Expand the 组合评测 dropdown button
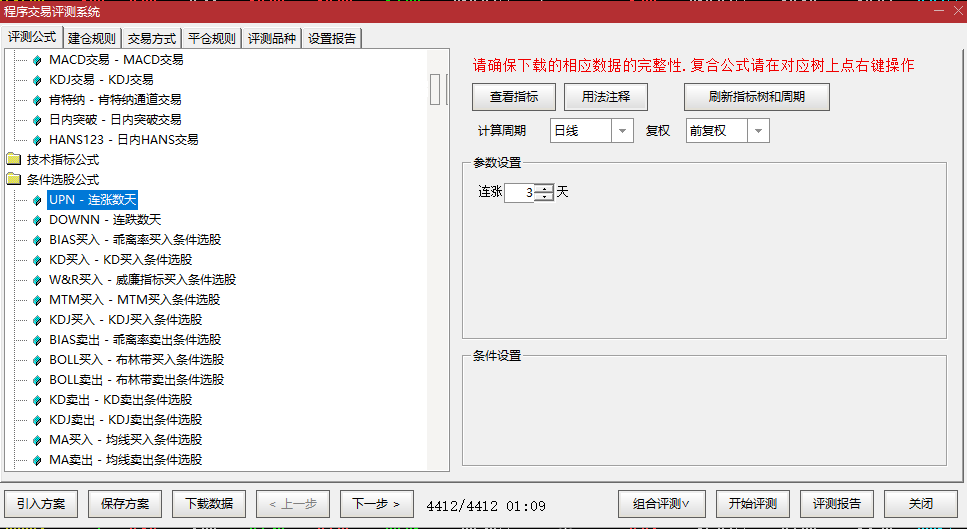Viewport: 967px width, 529px height. coord(661,504)
